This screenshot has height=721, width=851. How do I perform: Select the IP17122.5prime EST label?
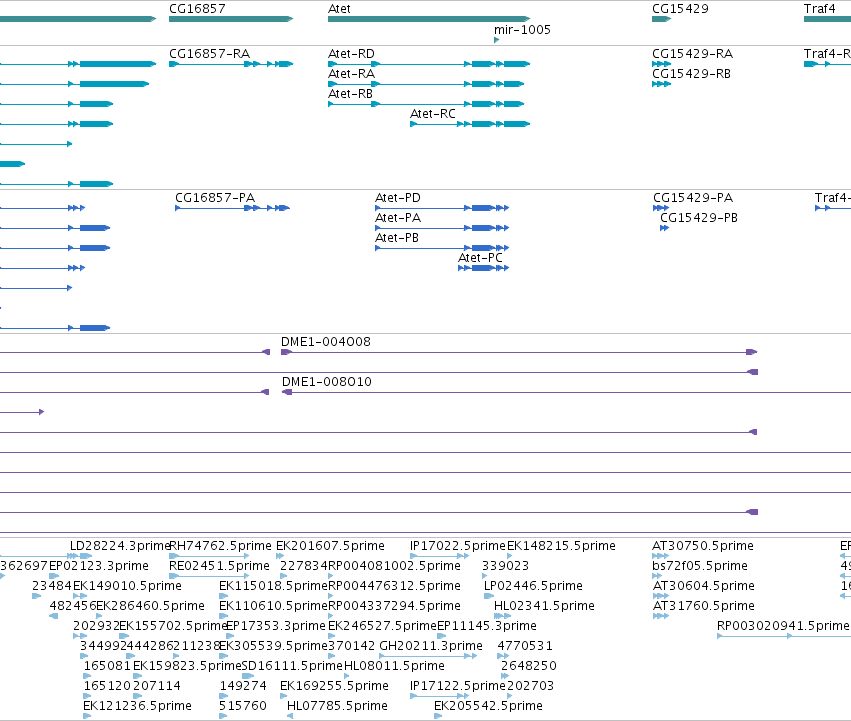[x=458, y=686]
